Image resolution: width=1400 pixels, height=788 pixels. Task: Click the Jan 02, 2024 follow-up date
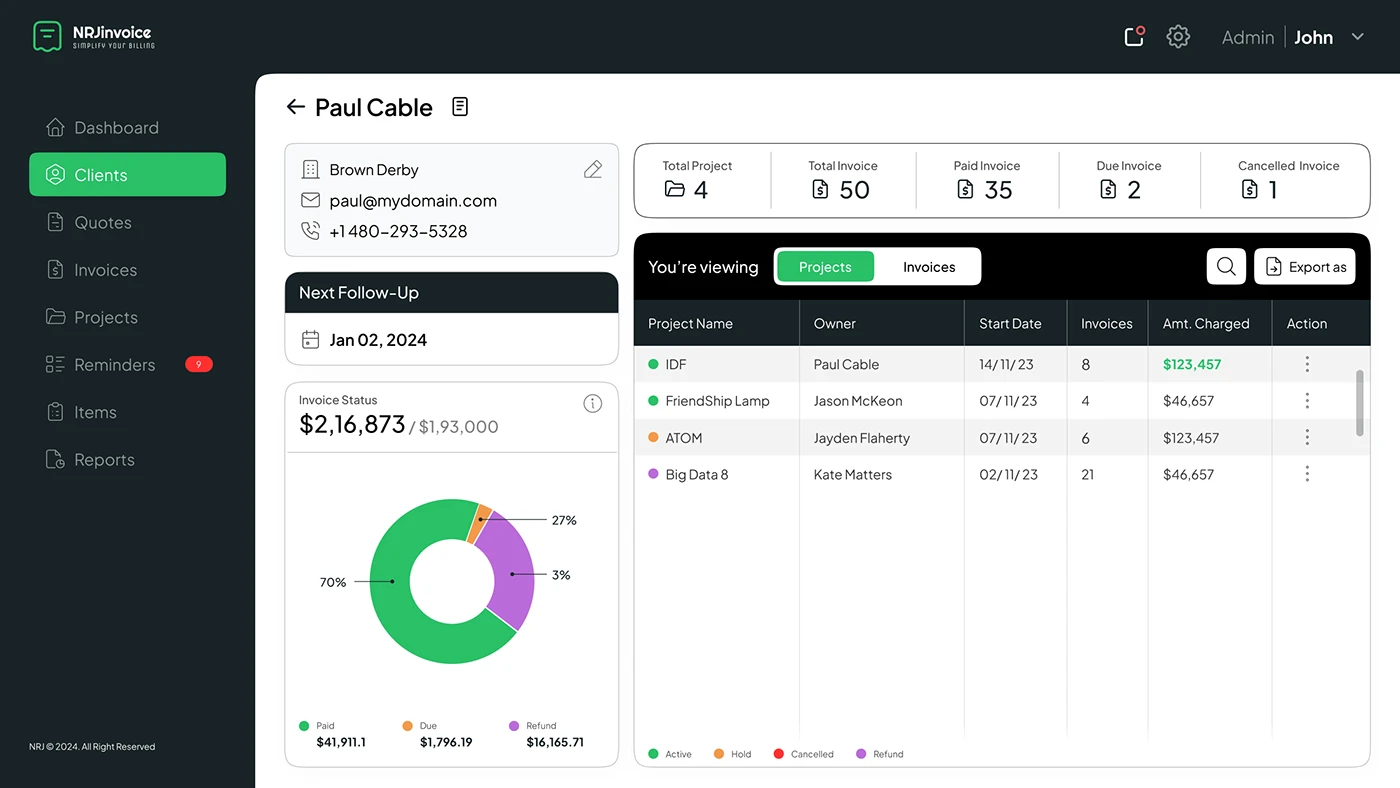(x=378, y=340)
